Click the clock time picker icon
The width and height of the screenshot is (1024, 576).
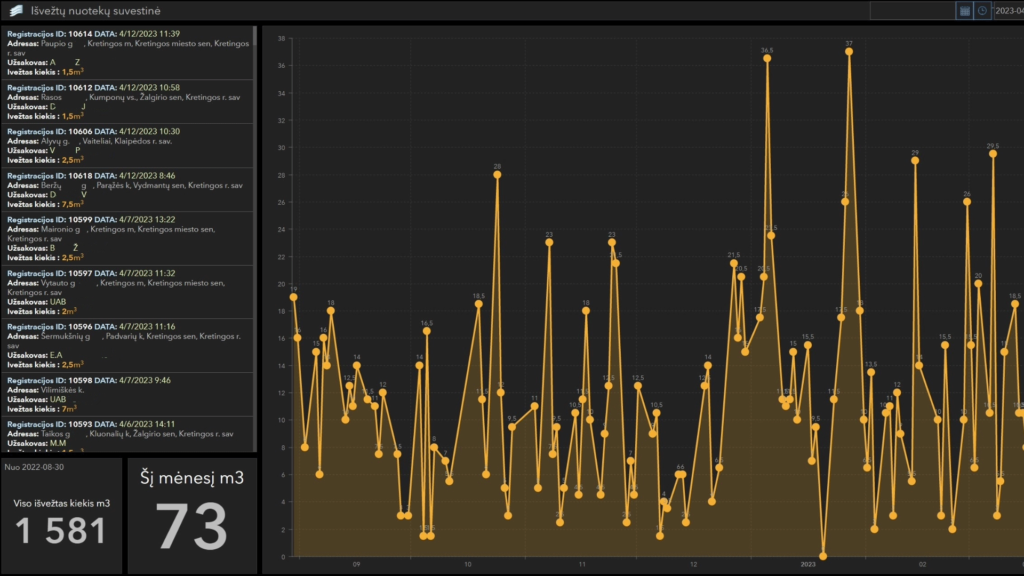[982, 11]
